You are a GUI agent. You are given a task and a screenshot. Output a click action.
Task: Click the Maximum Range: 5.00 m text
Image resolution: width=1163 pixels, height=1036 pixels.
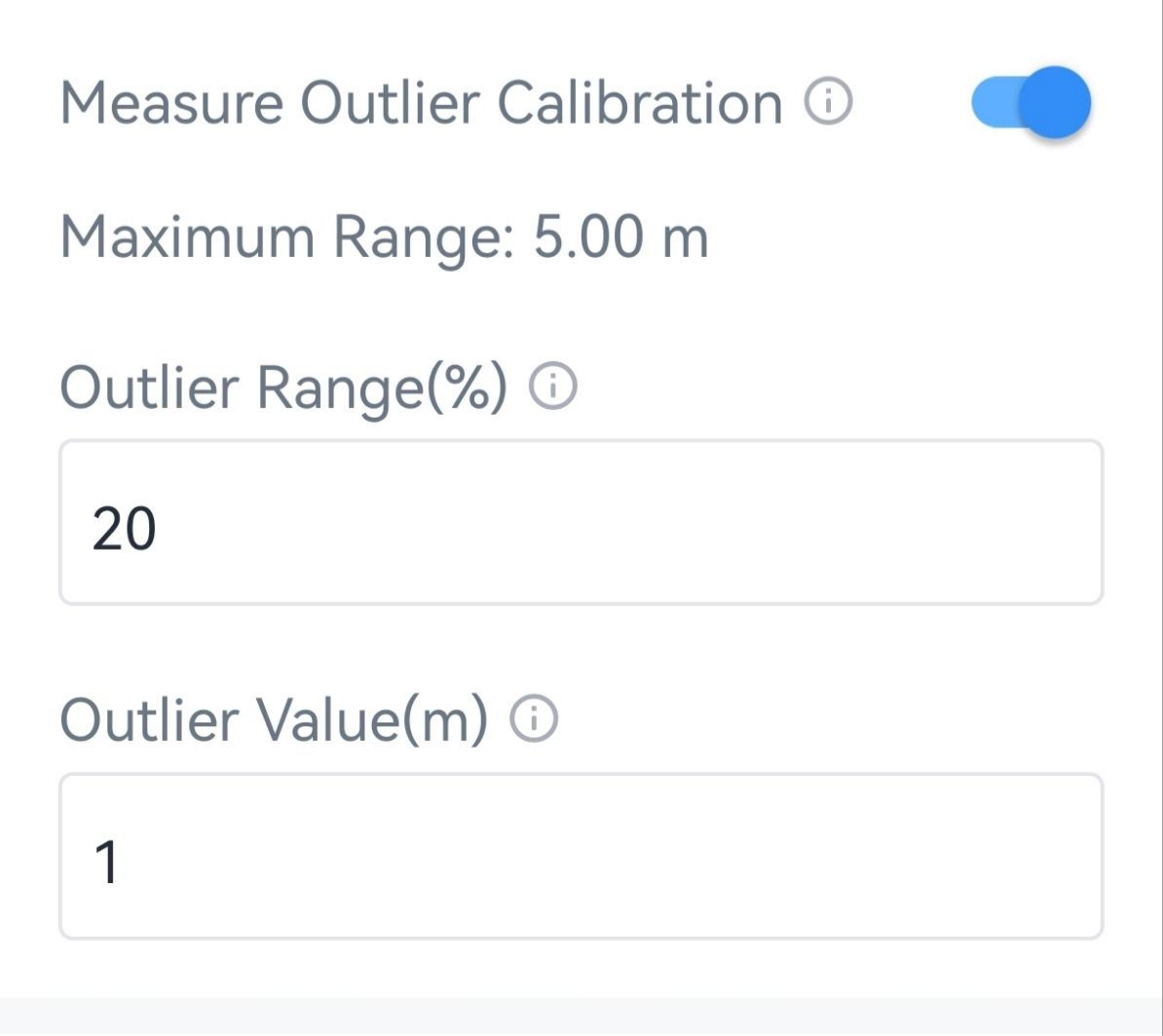pyautogui.click(x=384, y=237)
